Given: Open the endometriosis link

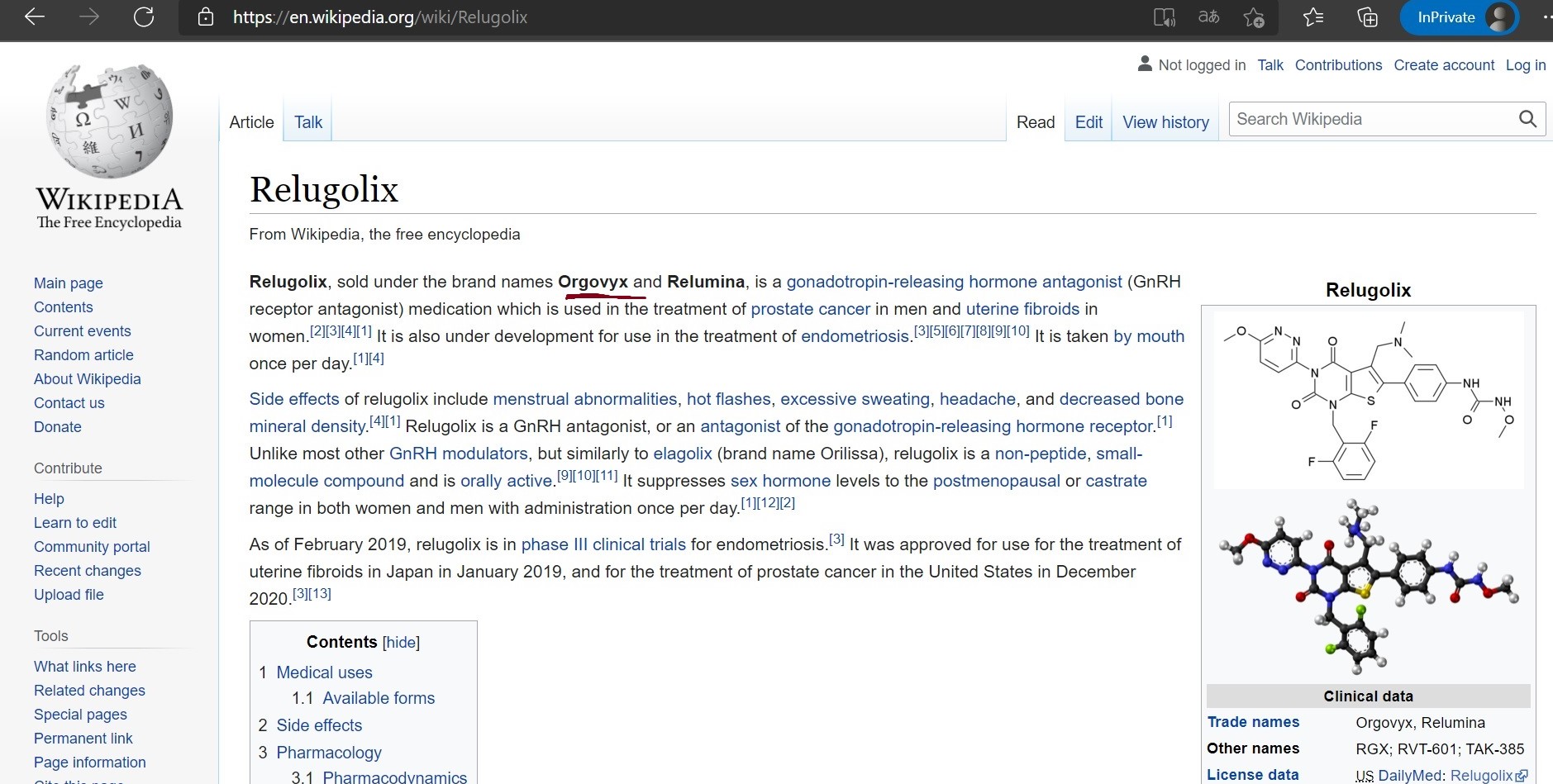Looking at the screenshot, I should click(855, 336).
